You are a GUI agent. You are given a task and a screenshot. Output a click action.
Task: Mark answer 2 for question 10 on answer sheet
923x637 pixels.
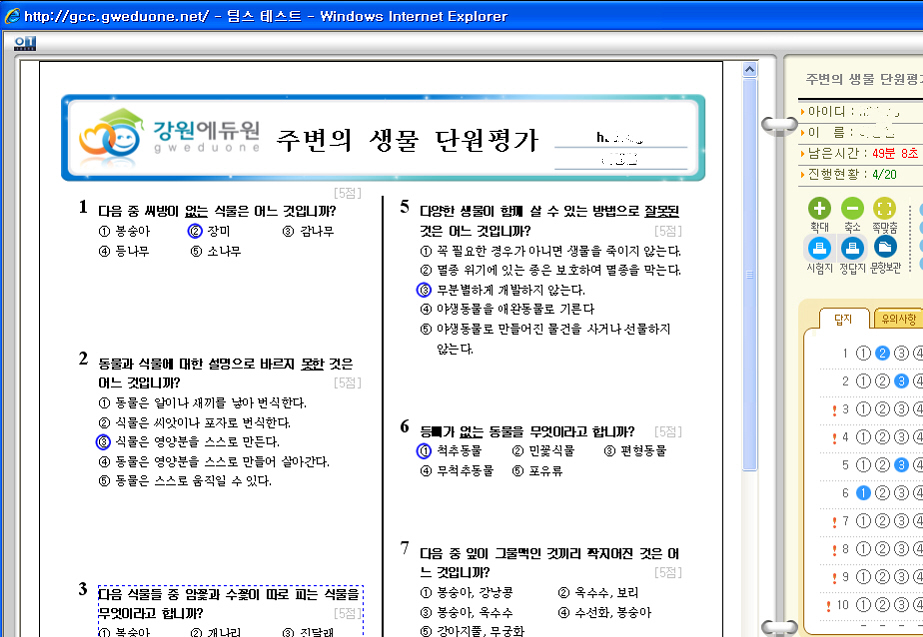pos(882,605)
